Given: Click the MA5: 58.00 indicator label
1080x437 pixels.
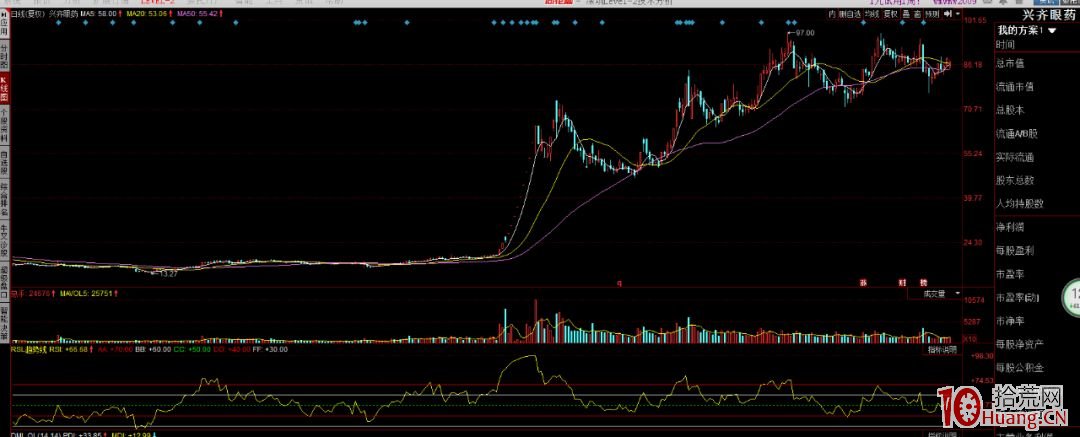Looking at the screenshot, I should tap(98, 14).
